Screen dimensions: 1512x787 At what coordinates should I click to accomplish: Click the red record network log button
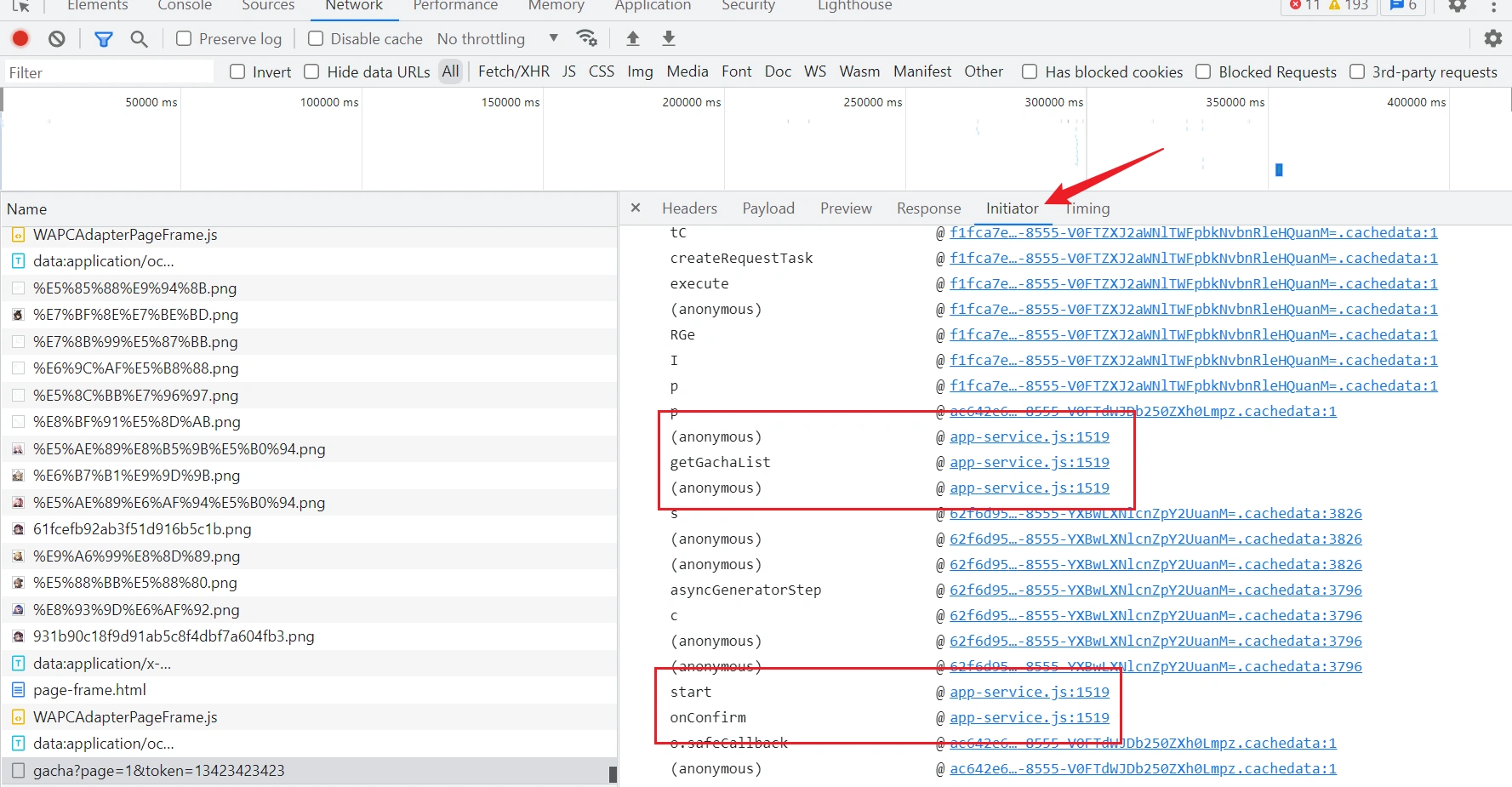(x=20, y=38)
